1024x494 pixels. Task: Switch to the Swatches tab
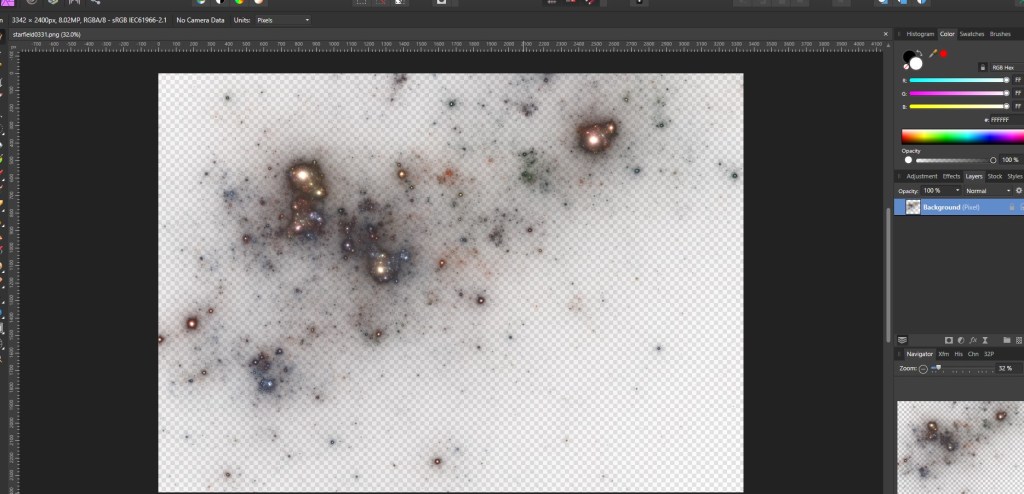click(971, 34)
